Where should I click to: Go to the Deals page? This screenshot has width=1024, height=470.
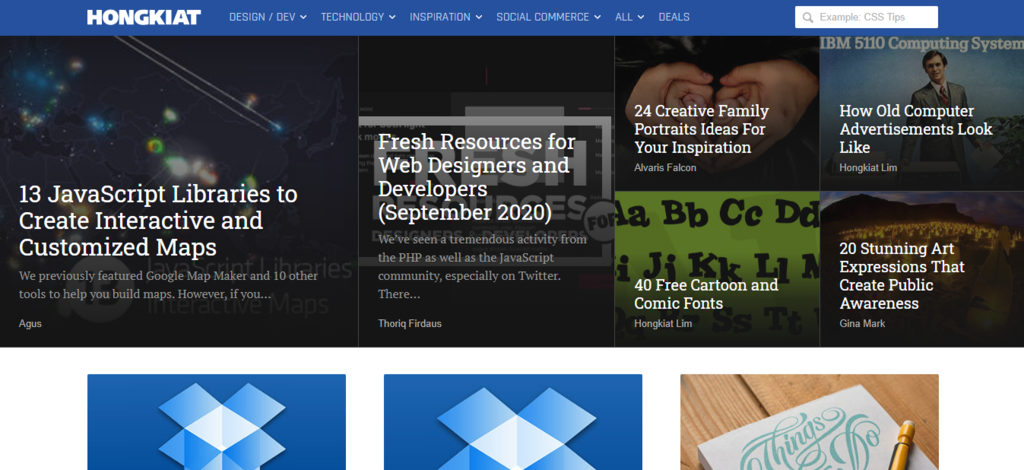[x=674, y=17]
